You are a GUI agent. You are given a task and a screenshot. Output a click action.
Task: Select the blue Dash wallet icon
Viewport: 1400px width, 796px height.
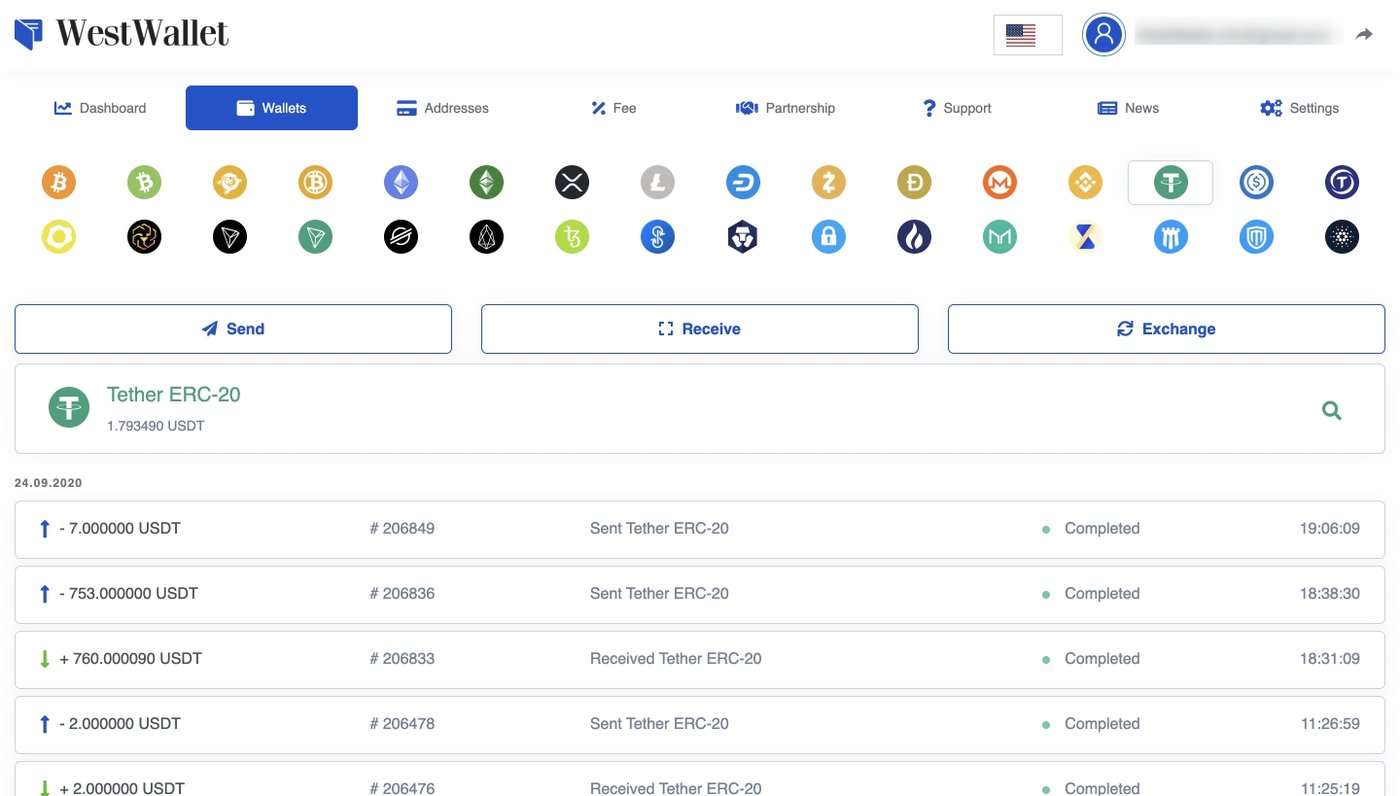tap(743, 183)
